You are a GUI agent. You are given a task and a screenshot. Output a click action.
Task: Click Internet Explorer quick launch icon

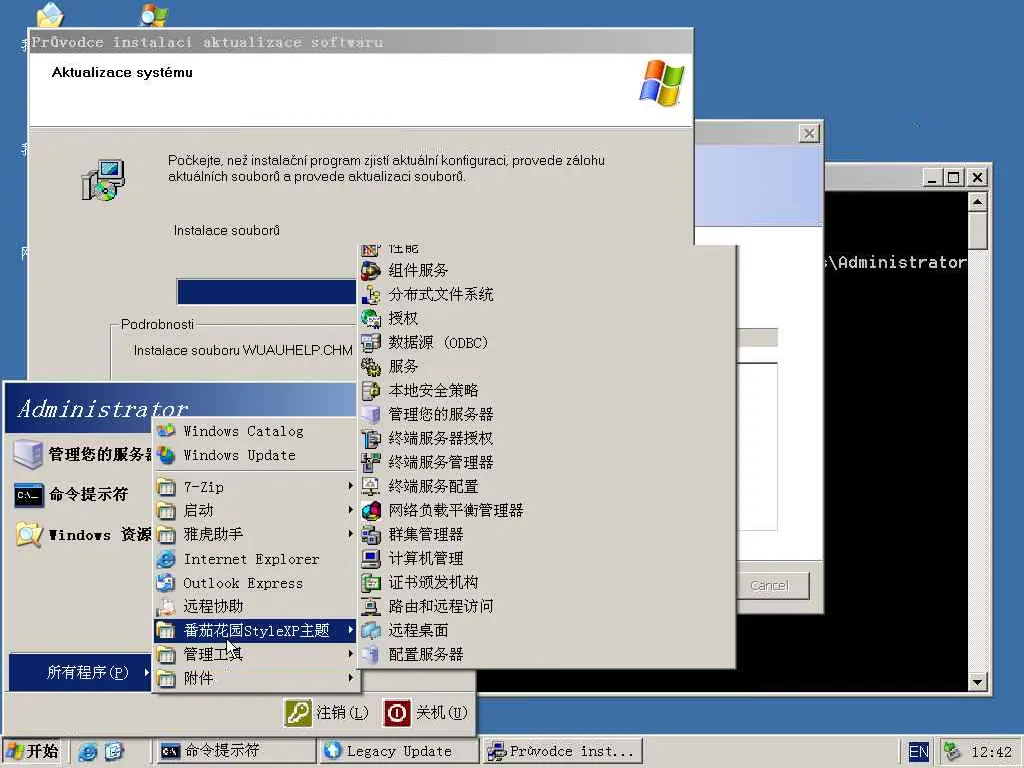tap(87, 752)
